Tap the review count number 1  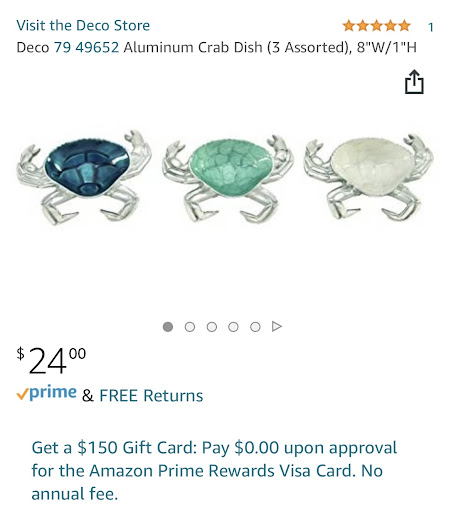(x=431, y=27)
